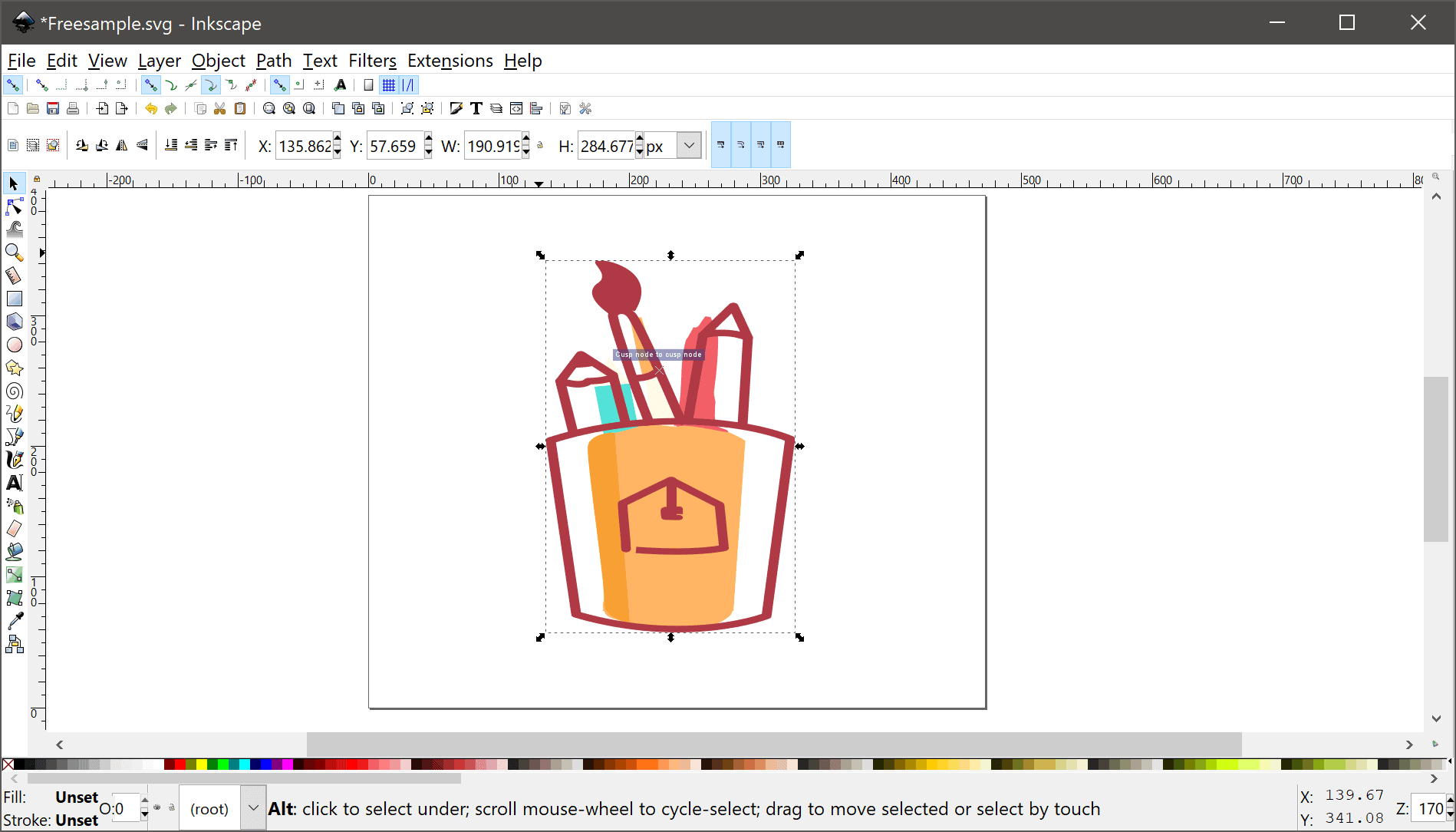Click the Flip Horizontal button
The height and width of the screenshot is (832, 1456).
click(121, 145)
